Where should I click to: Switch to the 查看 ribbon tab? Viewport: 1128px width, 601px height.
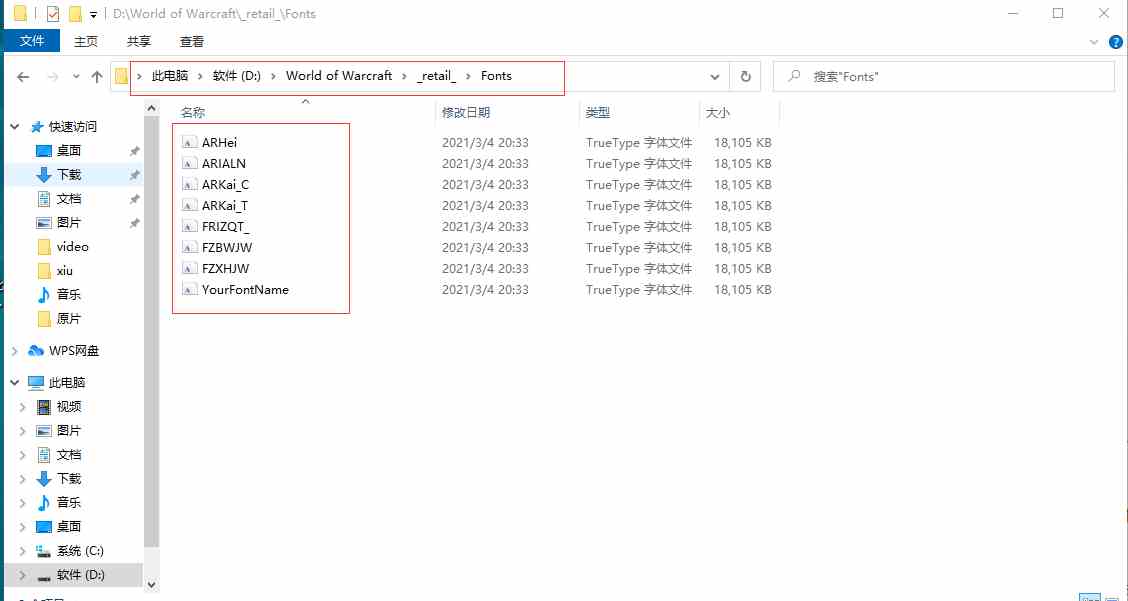point(191,41)
